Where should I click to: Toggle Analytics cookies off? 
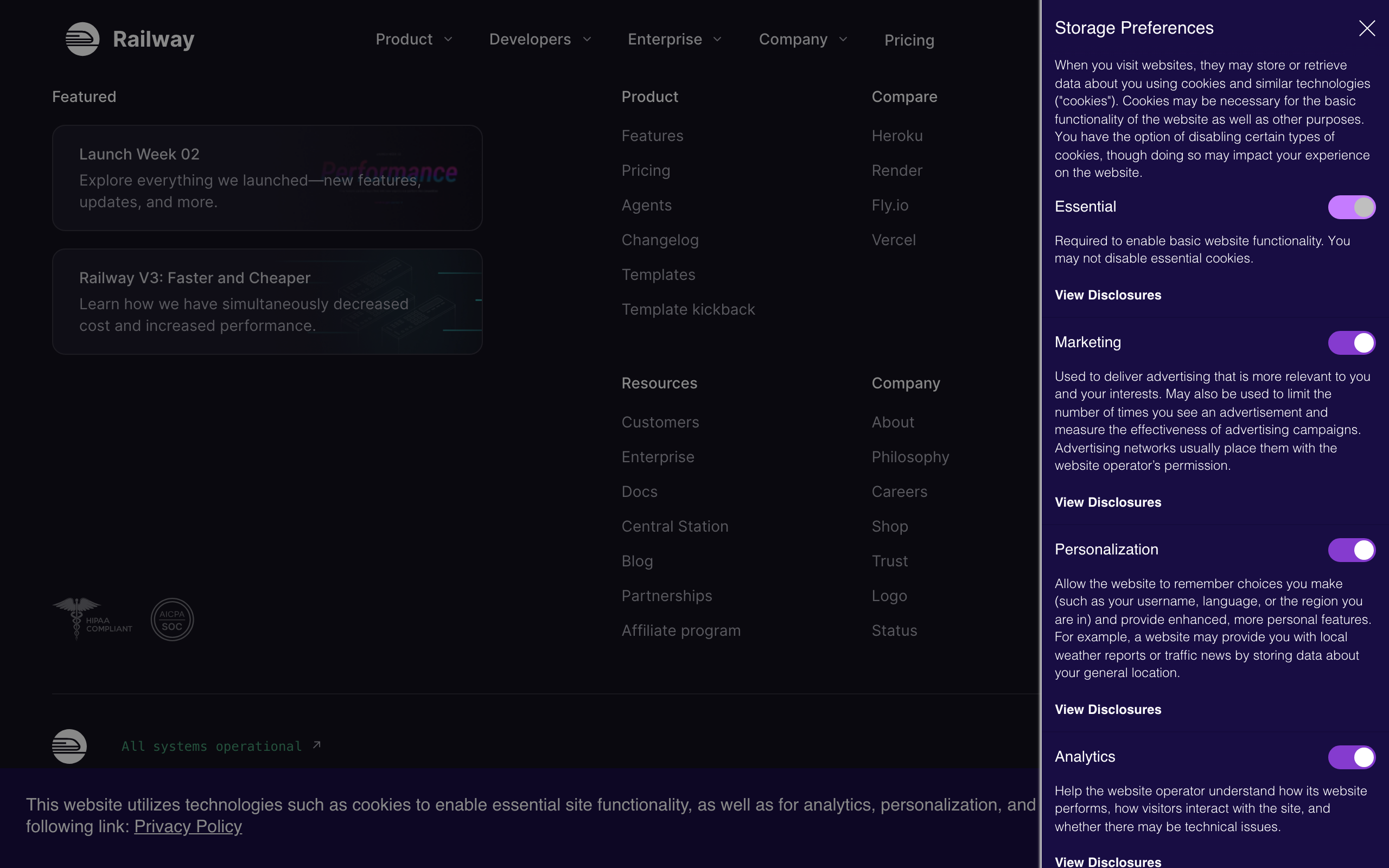click(x=1351, y=757)
